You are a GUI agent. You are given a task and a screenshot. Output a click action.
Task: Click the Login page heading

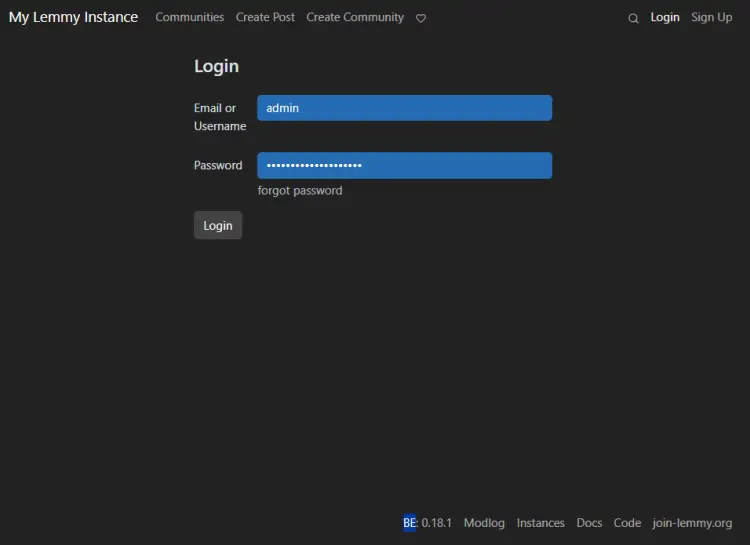click(x=216, y=66)
